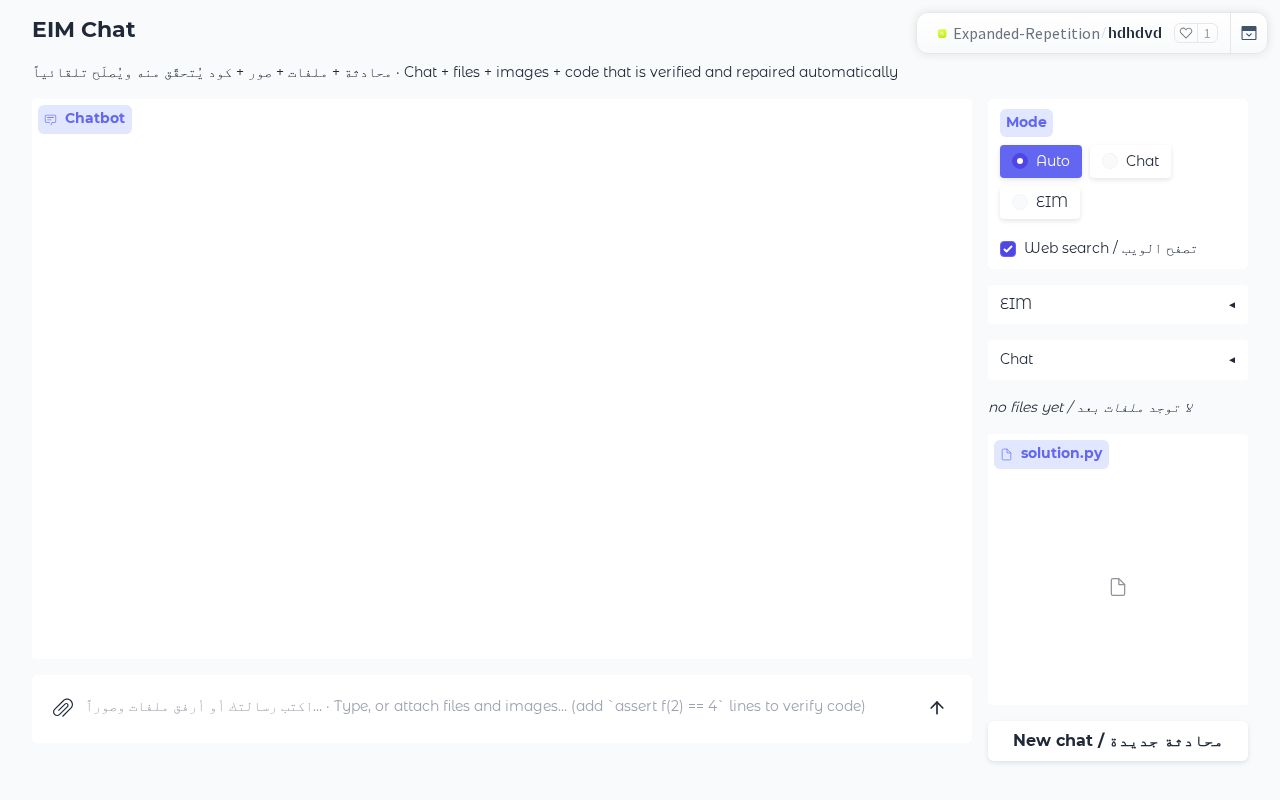
Task: Send message with the up-arrow icon
Action: [x=937, y=708]
